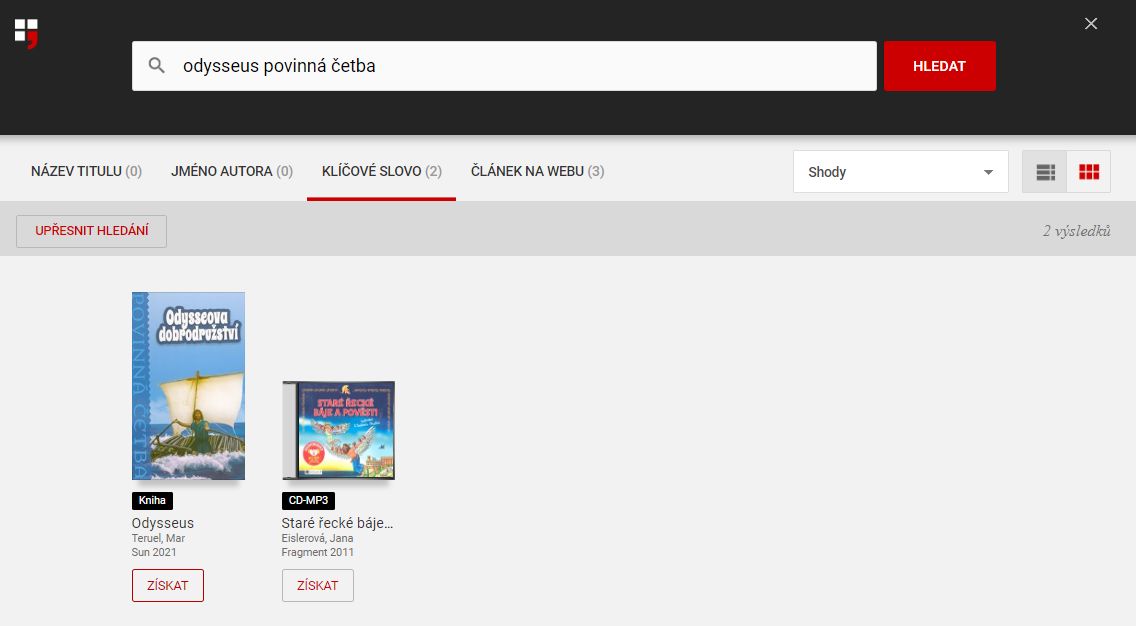Select the Jméno autora tab
Screen dimensions: 1136x626
(x=232, y=171)
